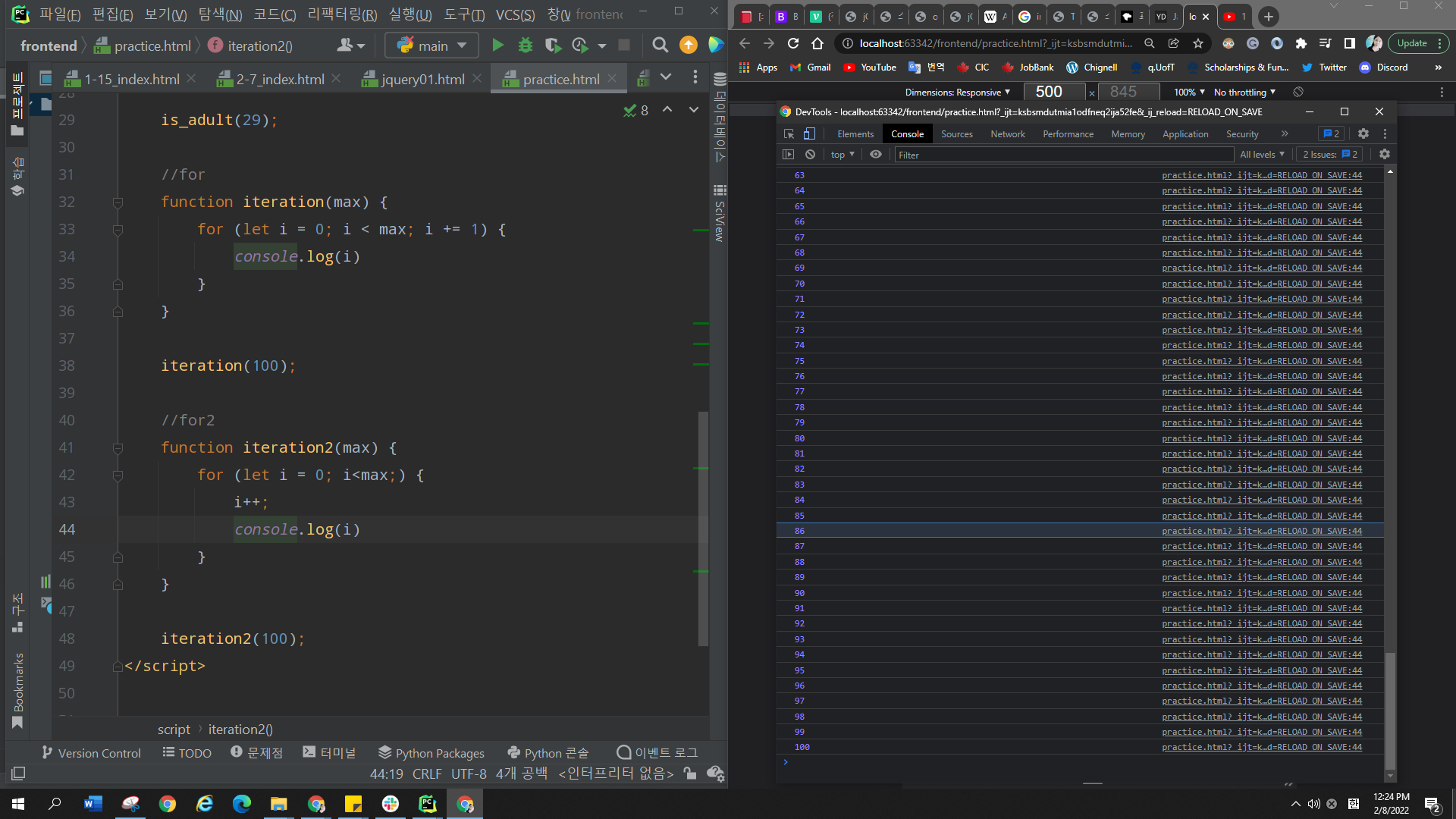Open the source link for log line 100
This screenshot has height=819, width=1456.
pos(1261,747)
